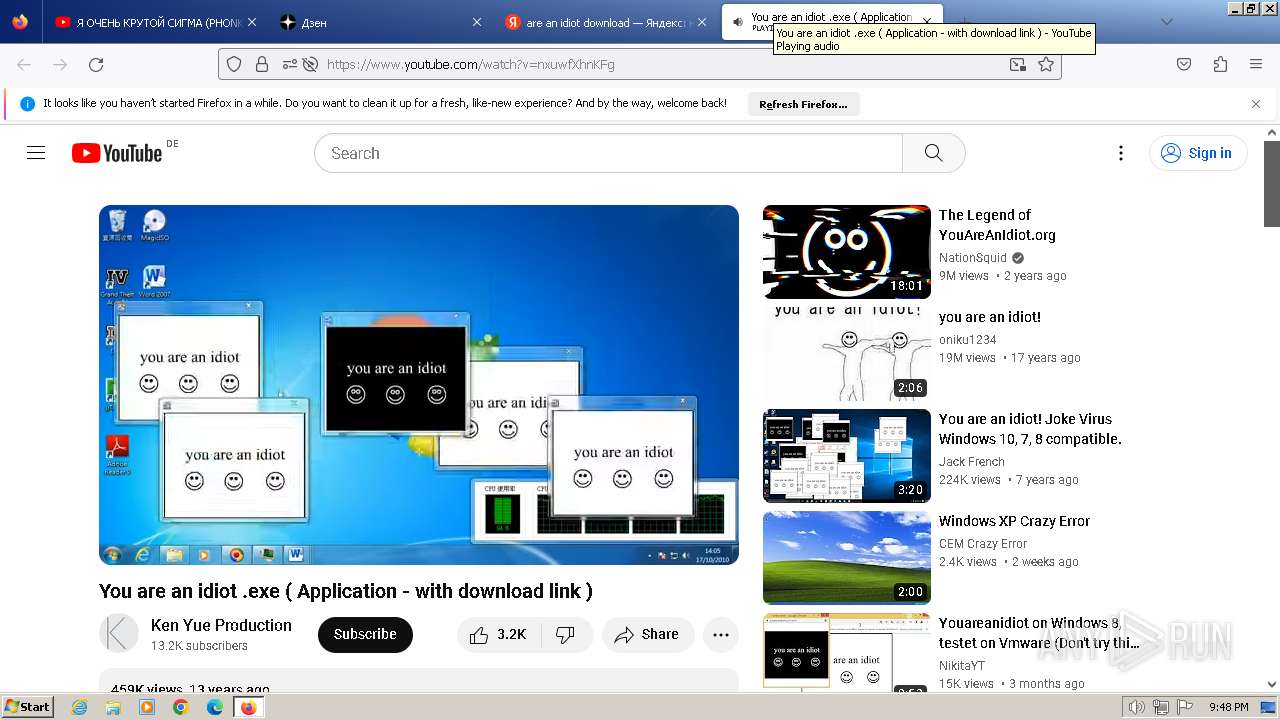Click Firefox taskbar button
The image size is (1280, 720).
click(248, 707)
